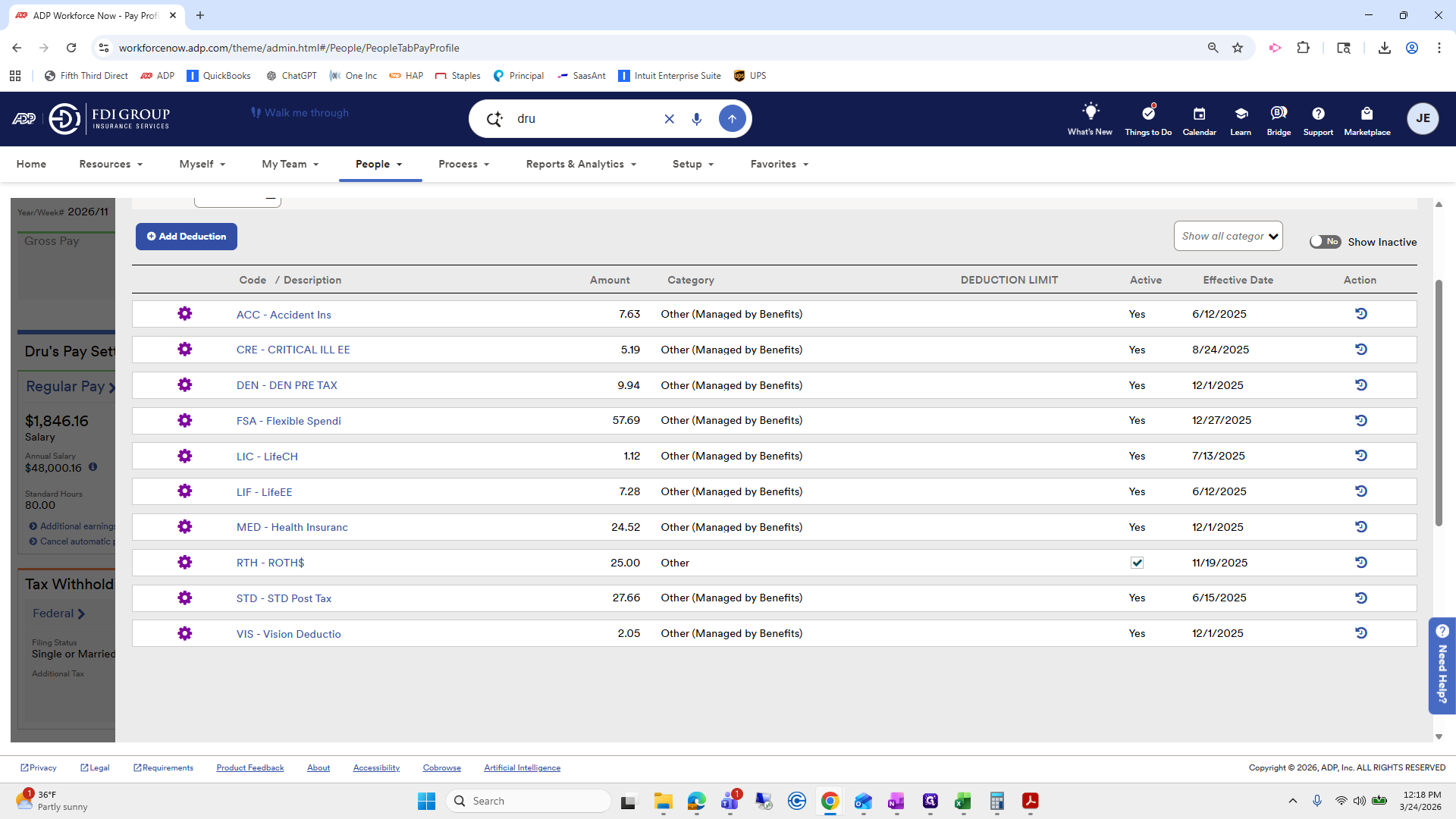This screenshot has width=1456, height=819.
Task: Open the Show all categories dropdown
Action: 1228,236
